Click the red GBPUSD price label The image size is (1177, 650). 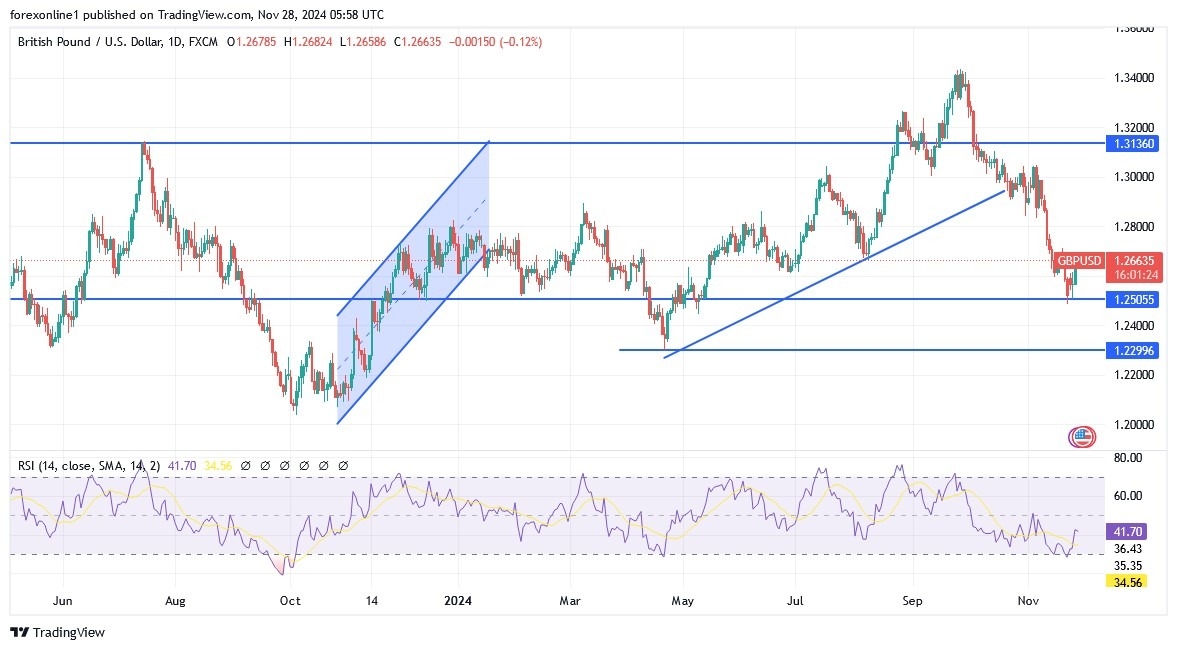click(x=1079, y=261)
